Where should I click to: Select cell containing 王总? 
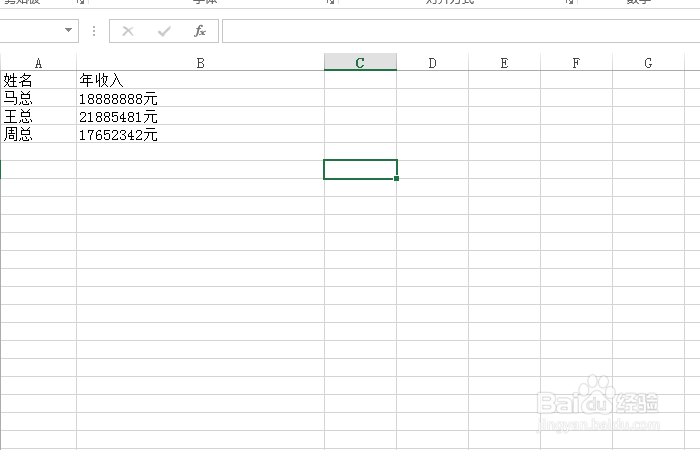pyautogui.click(x=38, y=116)
